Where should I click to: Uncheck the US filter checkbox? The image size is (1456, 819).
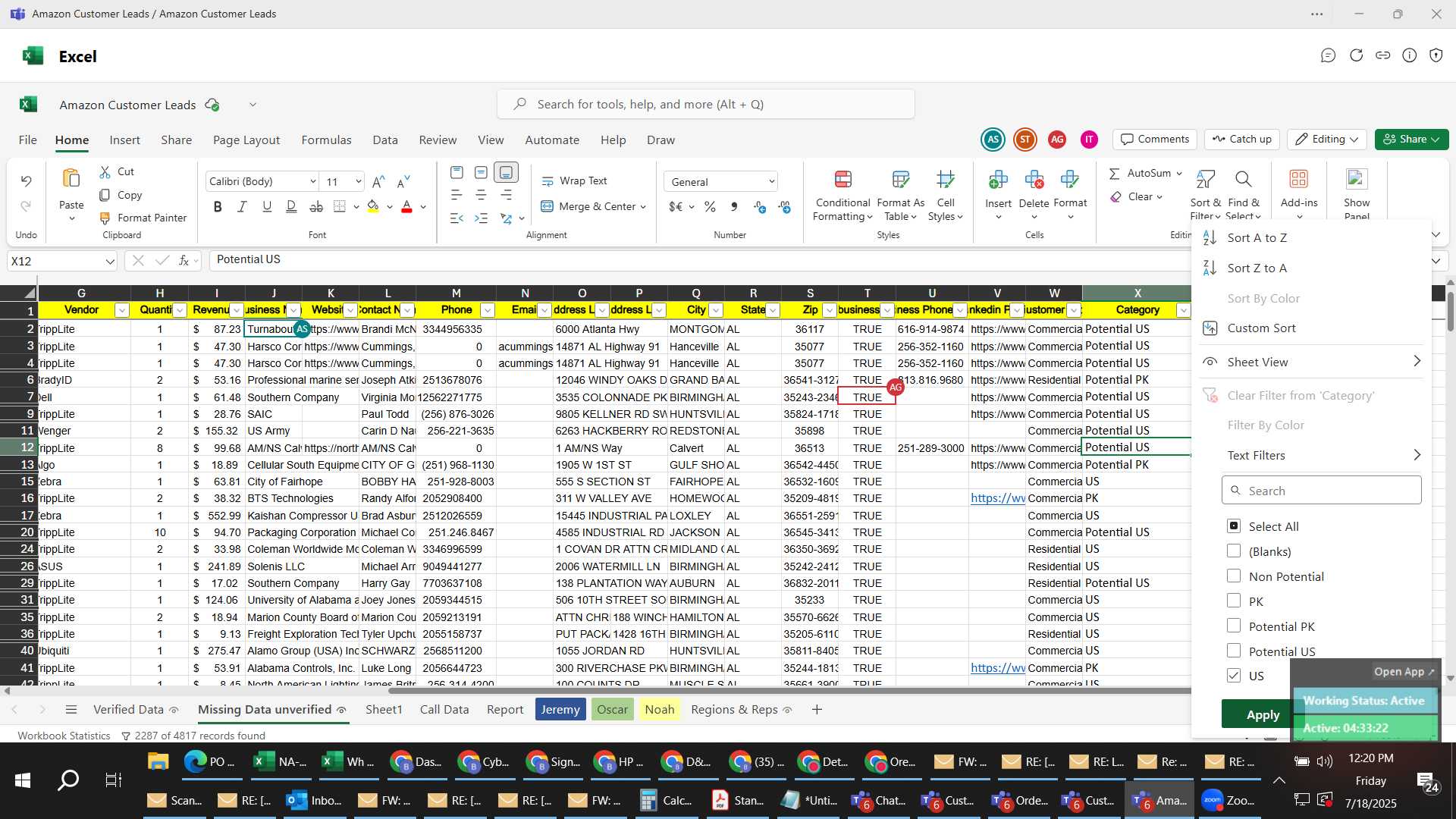[x=1234, y=675]
